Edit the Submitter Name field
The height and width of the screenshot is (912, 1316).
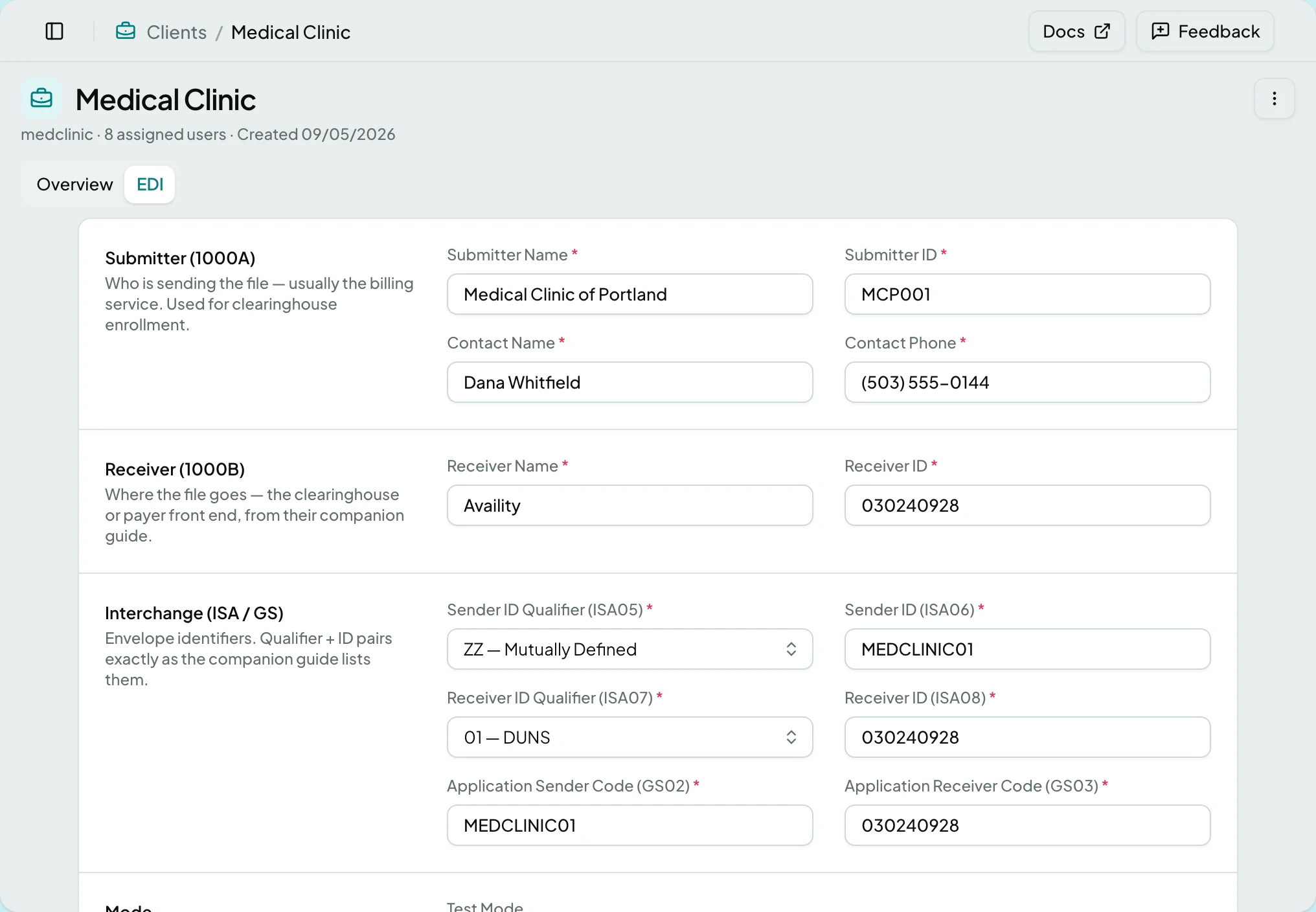click(x=630, y=294)
